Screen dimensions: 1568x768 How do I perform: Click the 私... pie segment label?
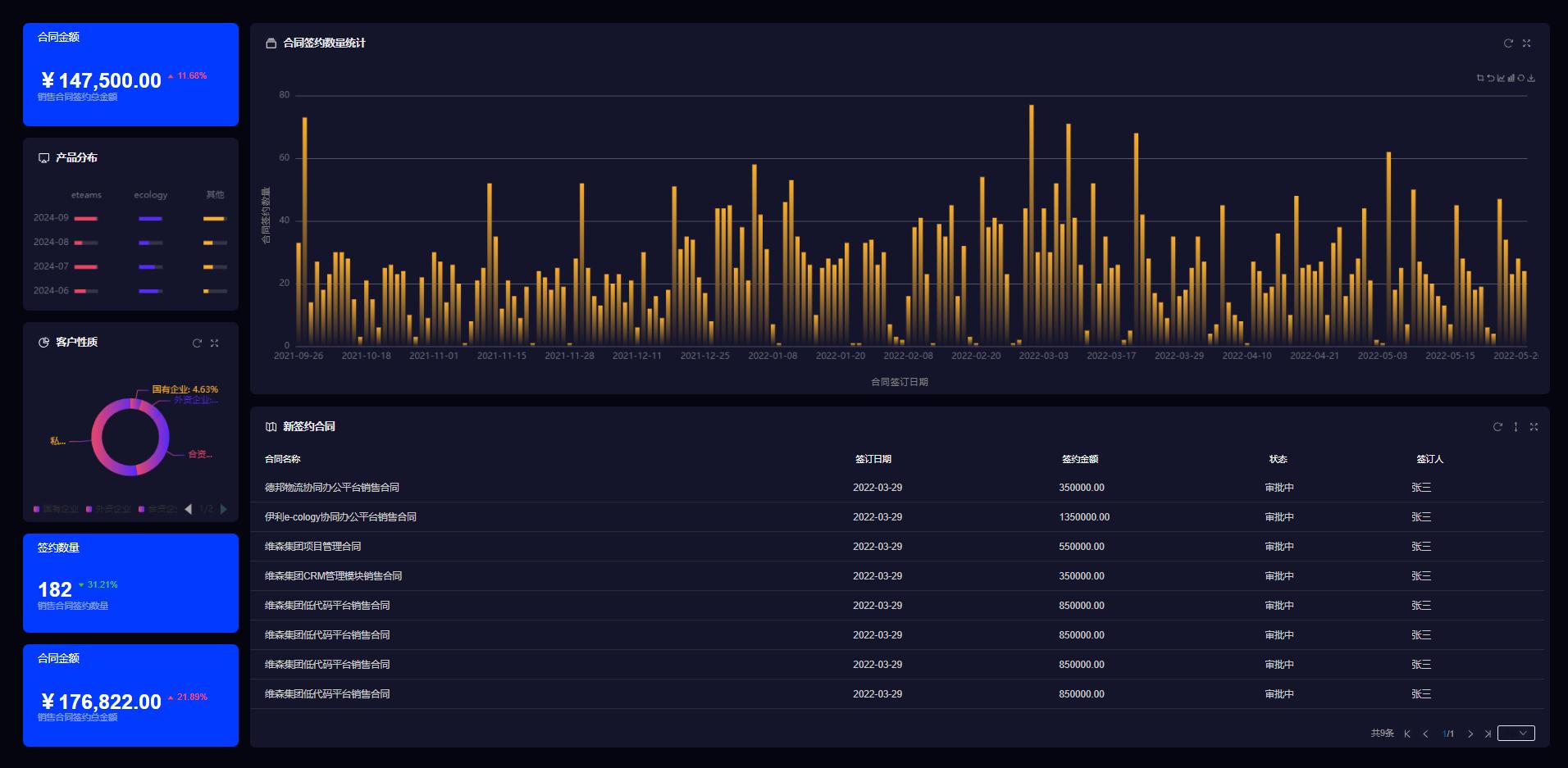(x=57, y=441)
